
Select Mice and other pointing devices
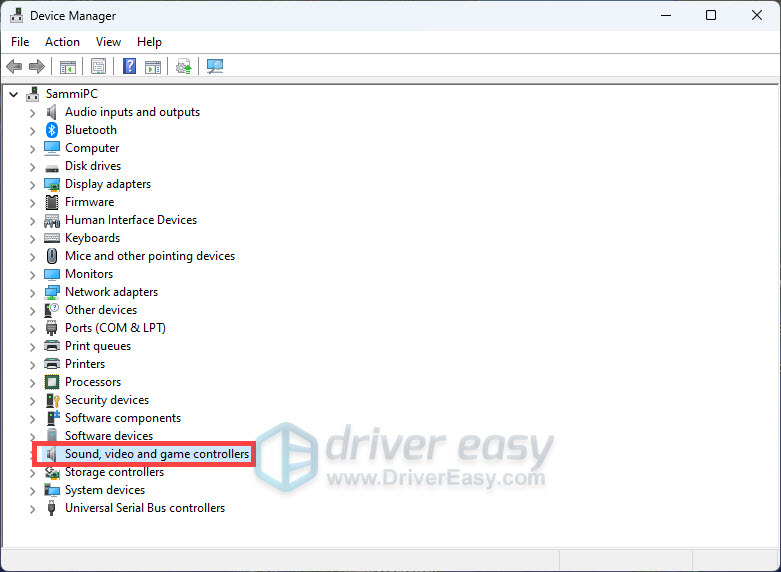click(149, 256)
